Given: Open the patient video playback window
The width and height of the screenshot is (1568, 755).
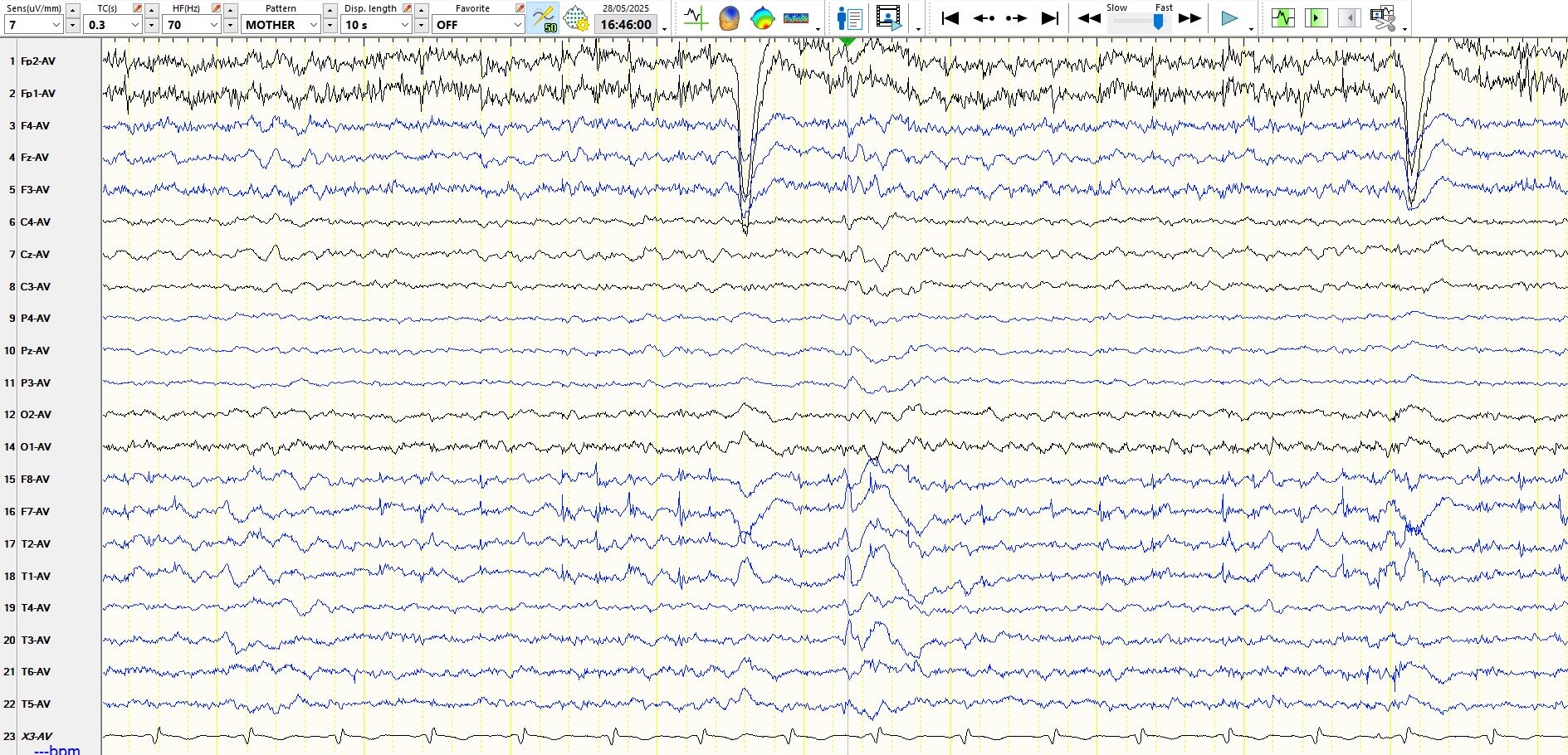Looking at the screenshot, I should [x=888, y=18].
